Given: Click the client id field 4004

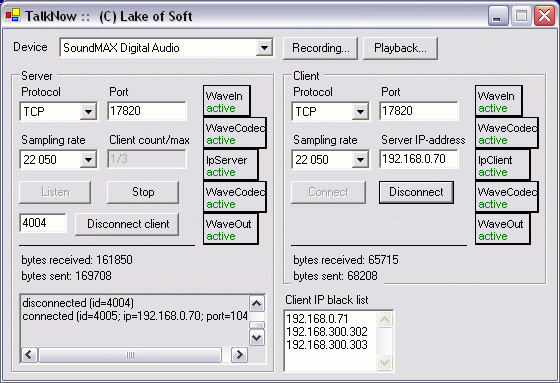Looking at the screenshot, I should [43, 223].
